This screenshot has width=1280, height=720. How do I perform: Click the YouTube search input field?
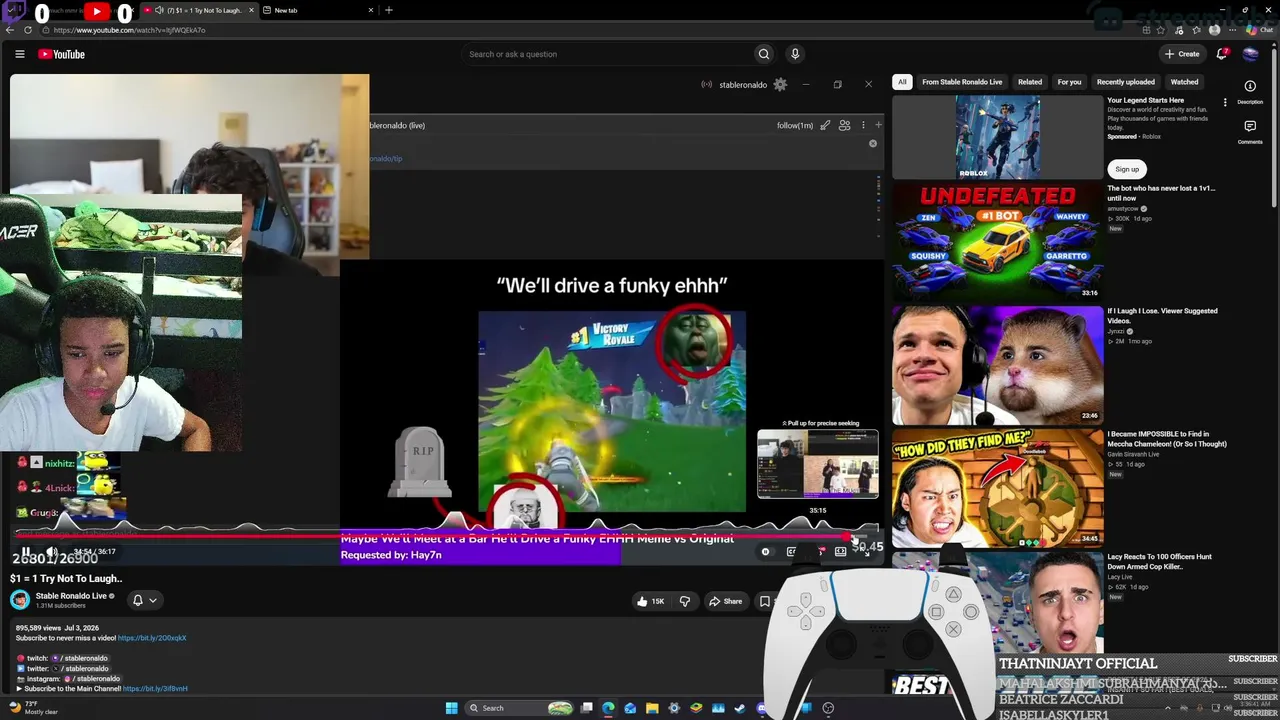coord(608,54)
